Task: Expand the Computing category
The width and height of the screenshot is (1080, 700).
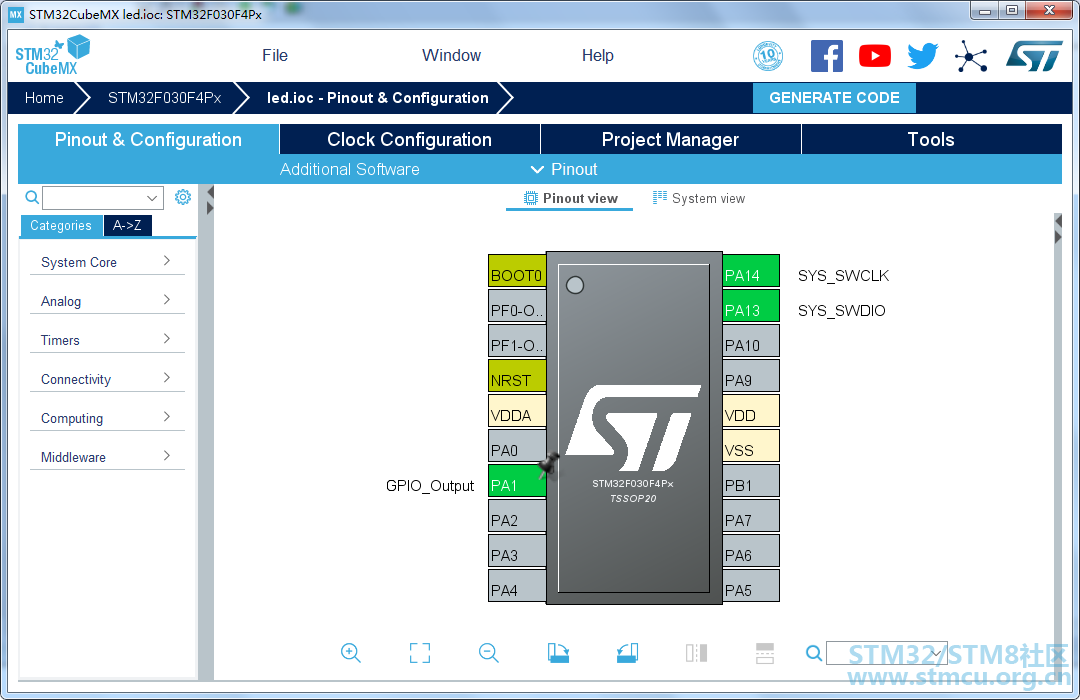Action: click(107, 418)
